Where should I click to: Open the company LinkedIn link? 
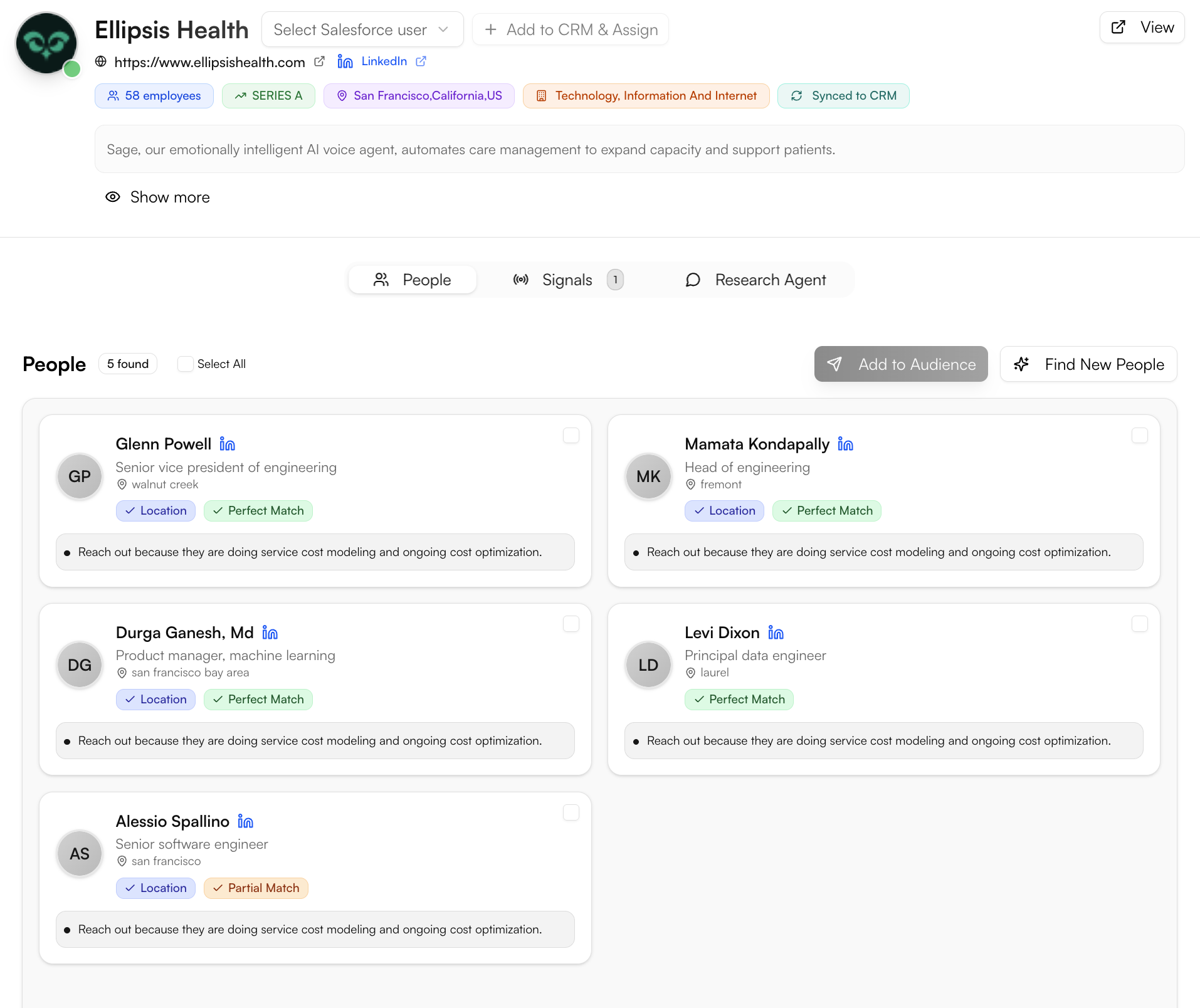(x=383, y=61)
